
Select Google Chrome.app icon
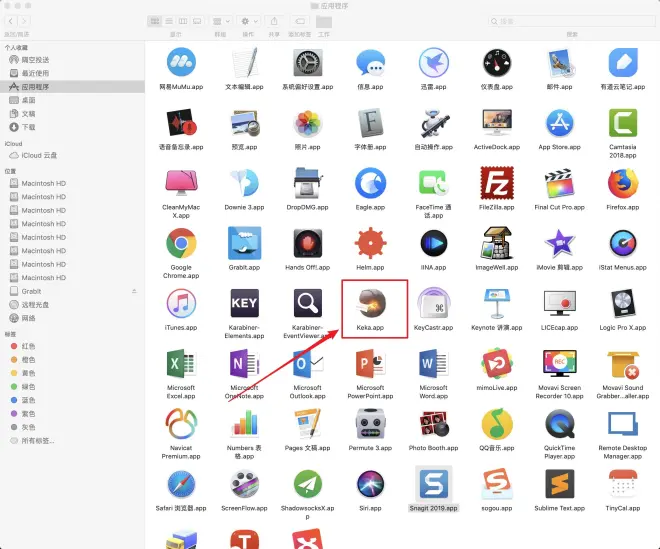[x=181, y=243]
